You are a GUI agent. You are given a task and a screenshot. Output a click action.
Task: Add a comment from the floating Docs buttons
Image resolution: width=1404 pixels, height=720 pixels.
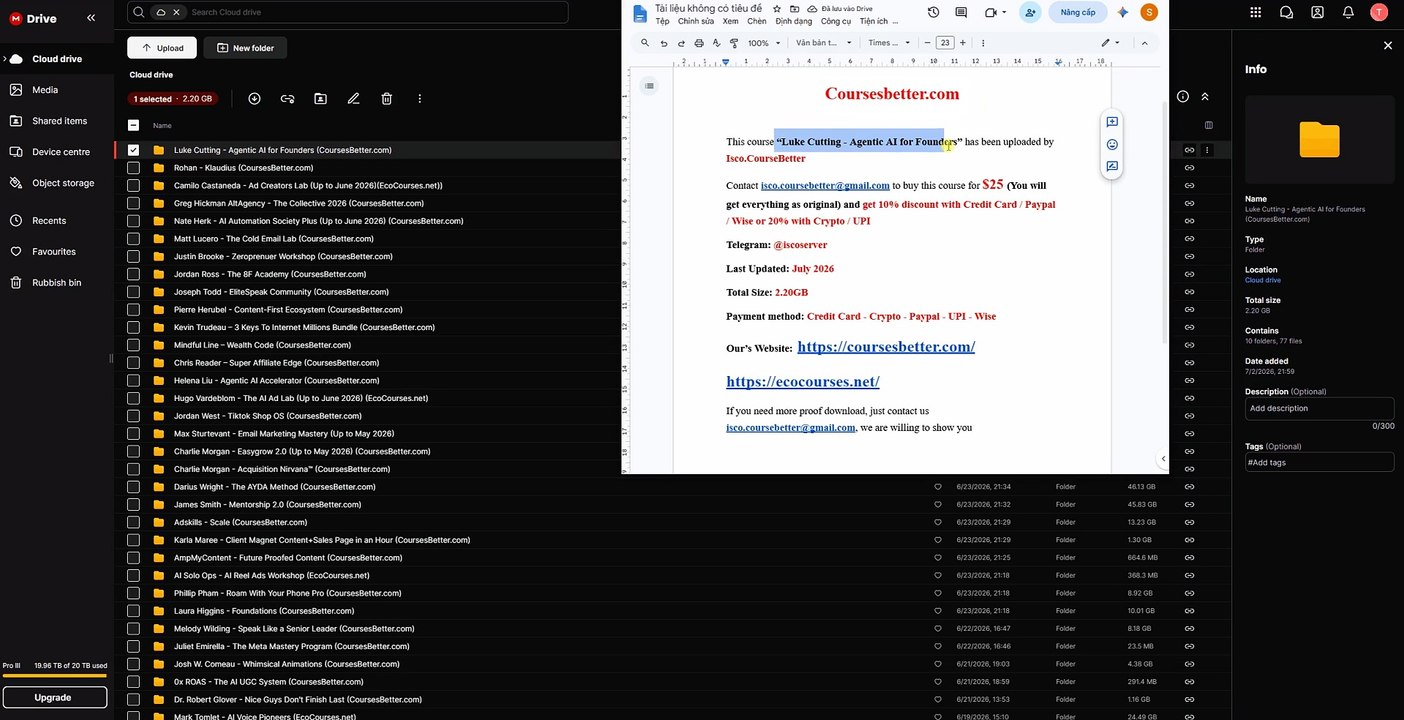tap(1112, 122)
